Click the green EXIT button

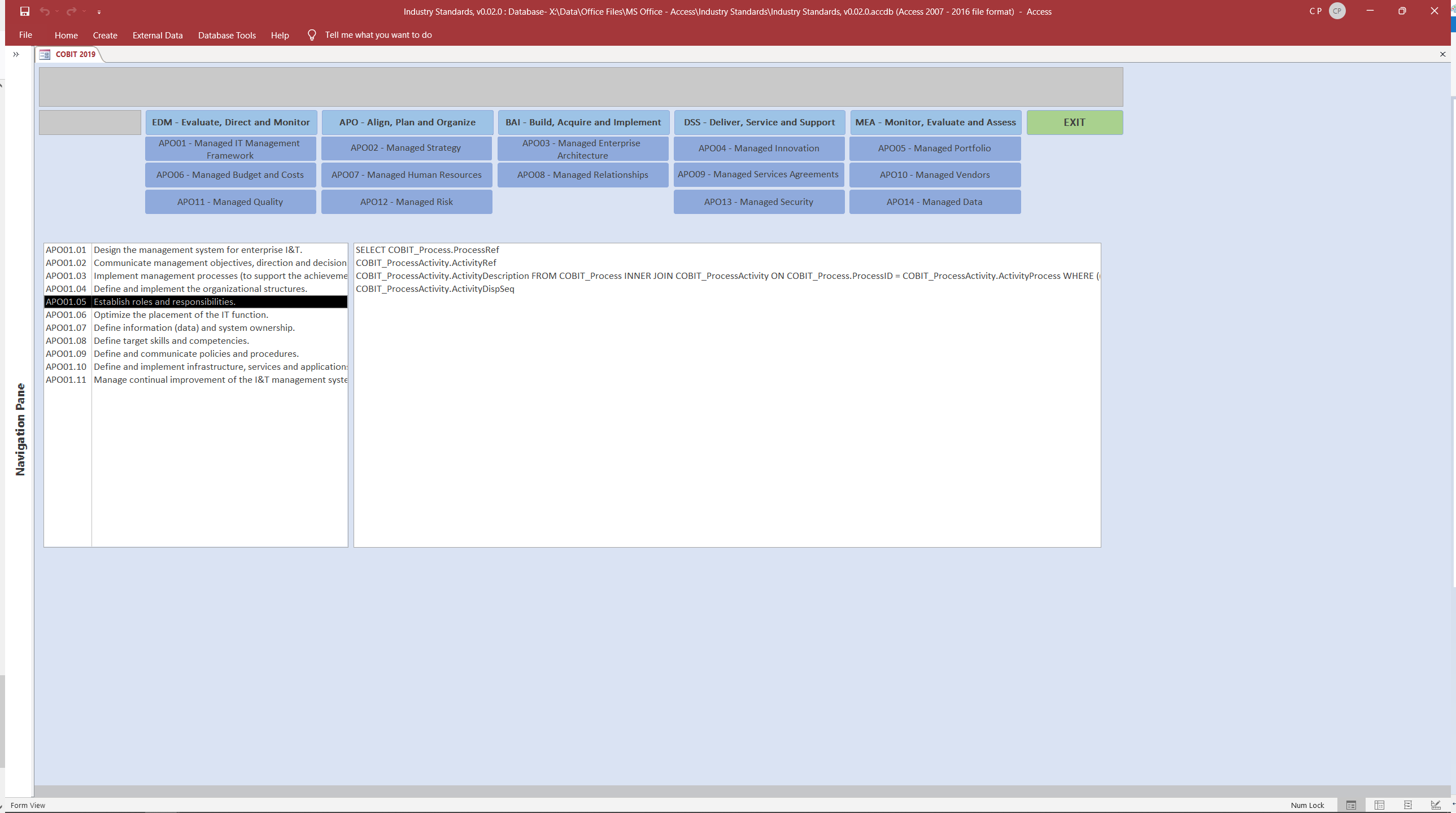coord(1074,123)
